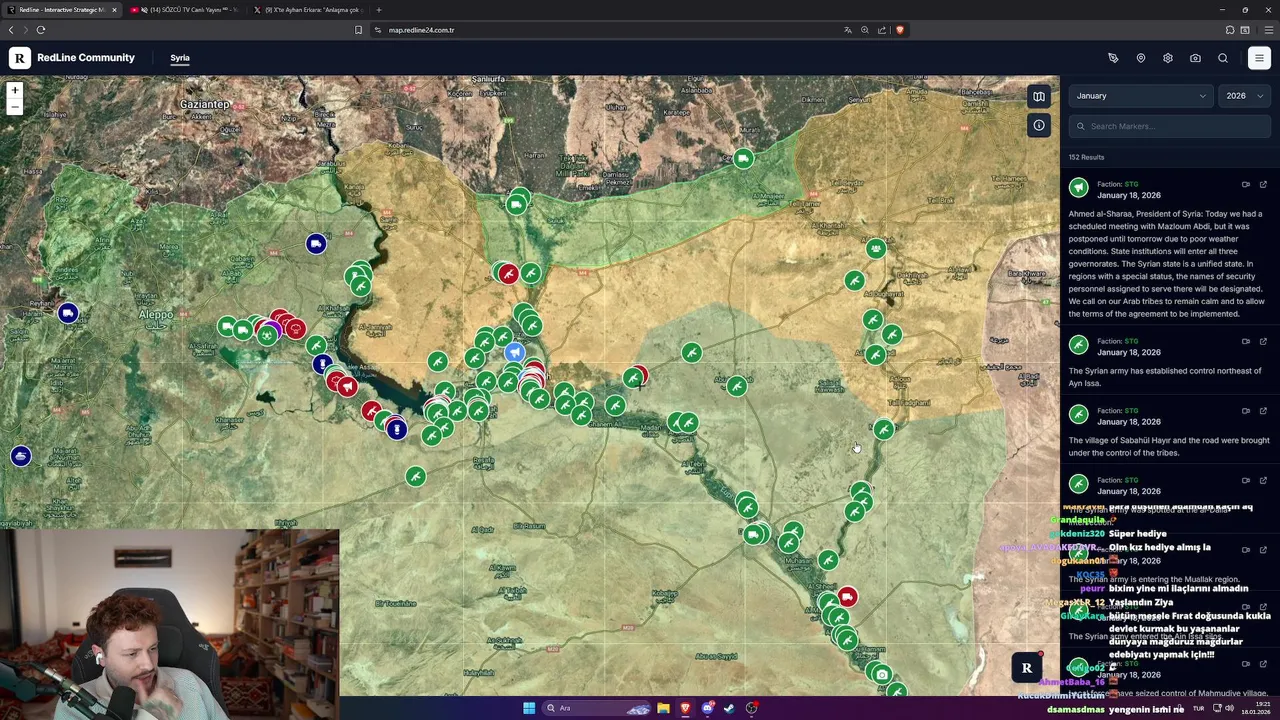Click the share icon in address bar
1280x720 pixels.
coord(882,30)
